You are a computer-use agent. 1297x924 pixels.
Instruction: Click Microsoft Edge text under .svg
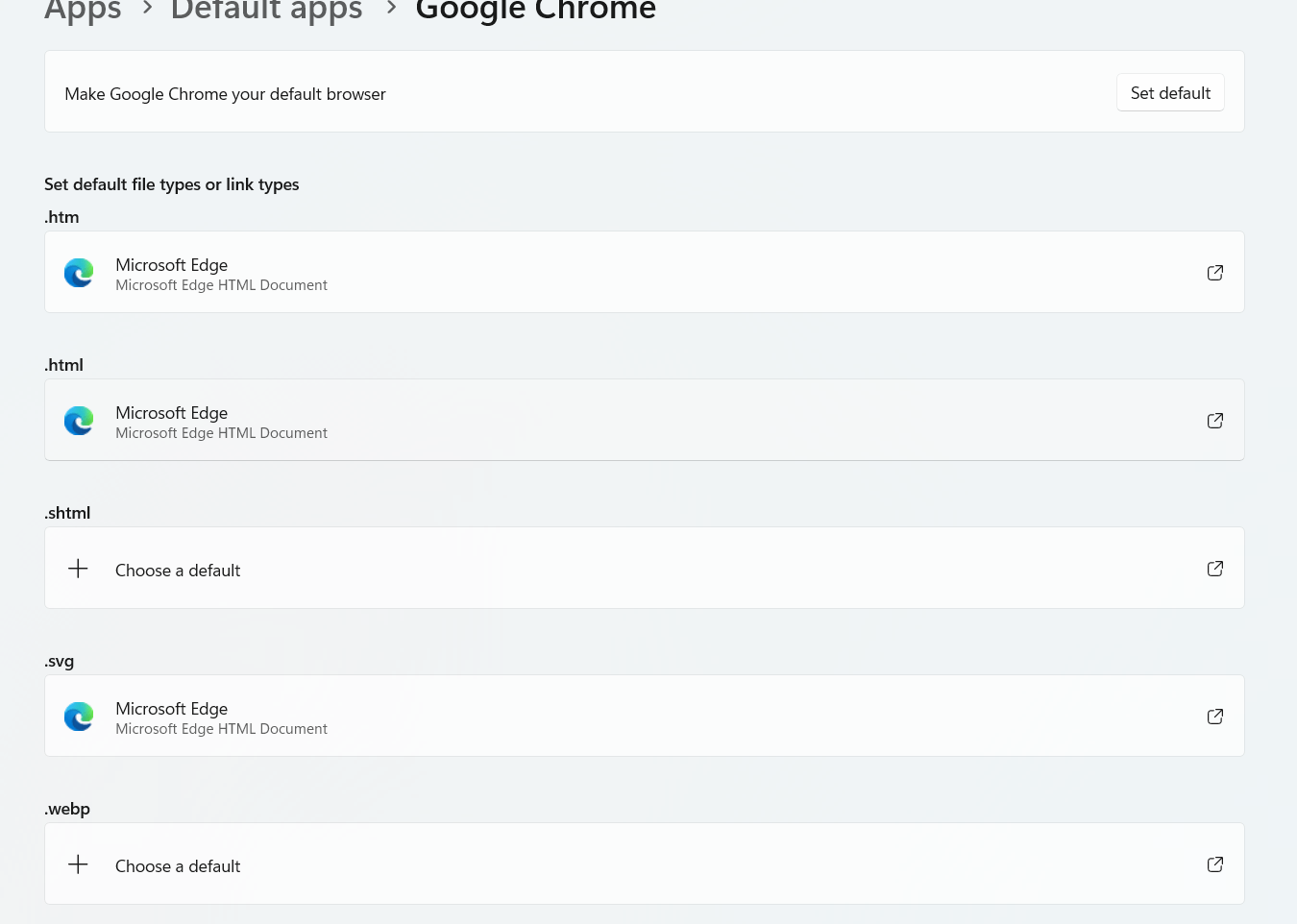pyautogui.click(x=172, y=709)
